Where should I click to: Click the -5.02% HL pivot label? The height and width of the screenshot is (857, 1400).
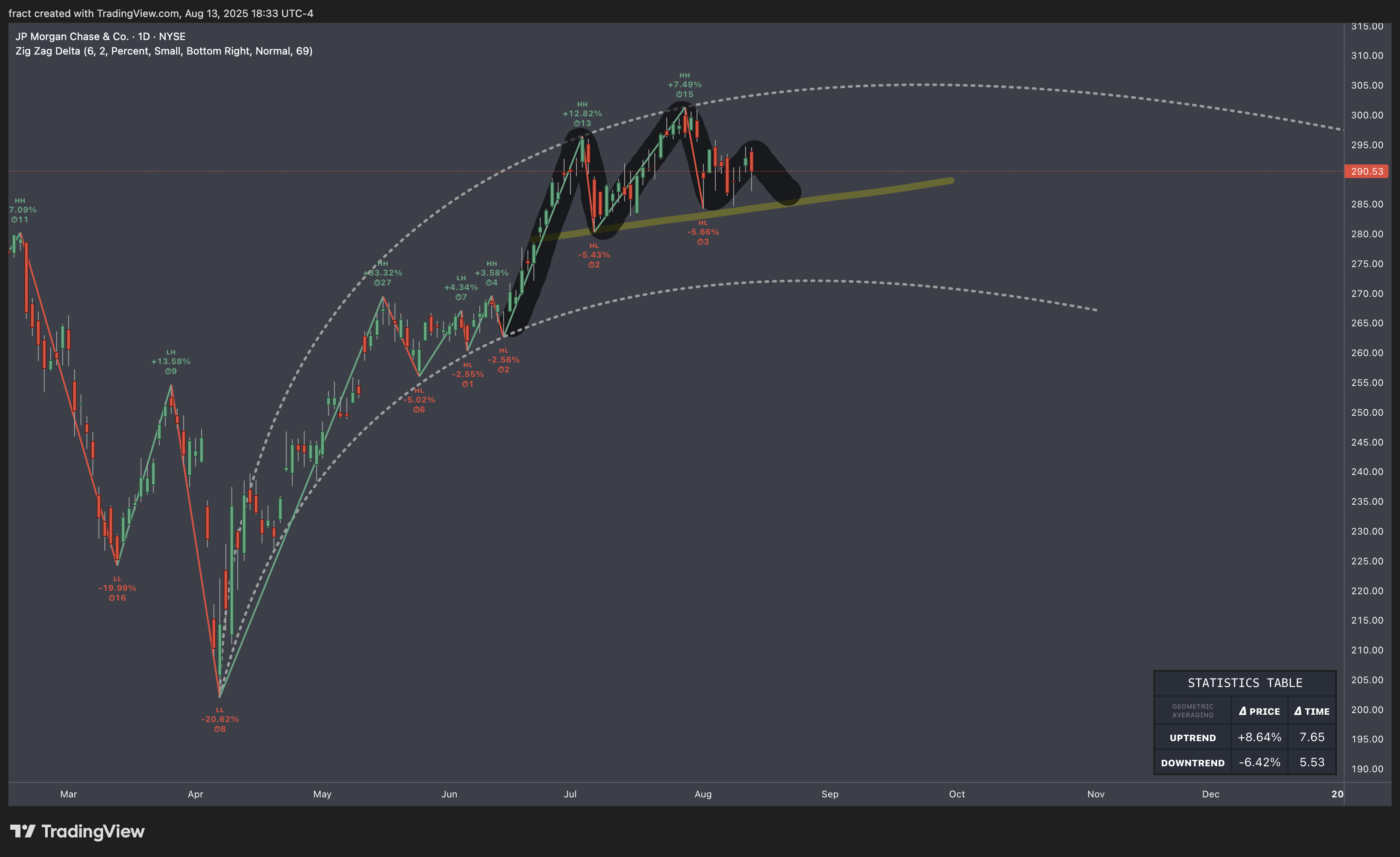point(419,400)
